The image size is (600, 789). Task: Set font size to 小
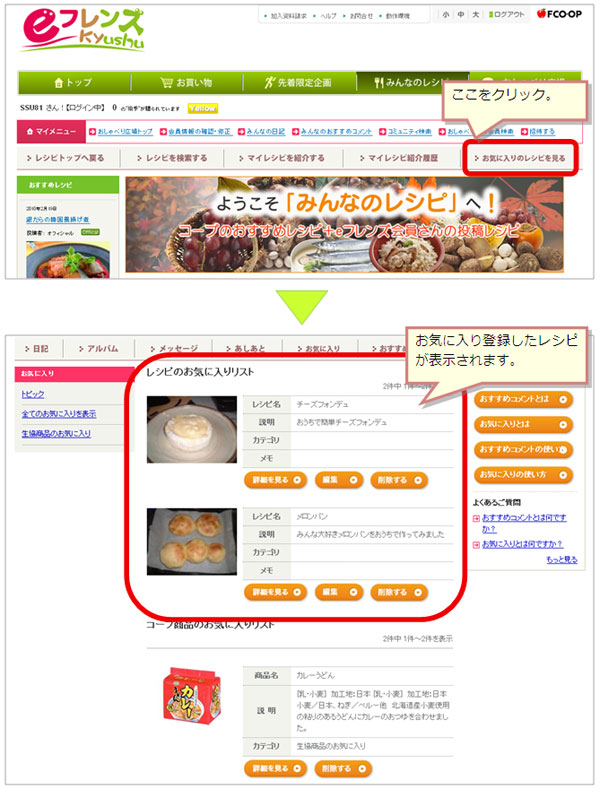[445, 15]
